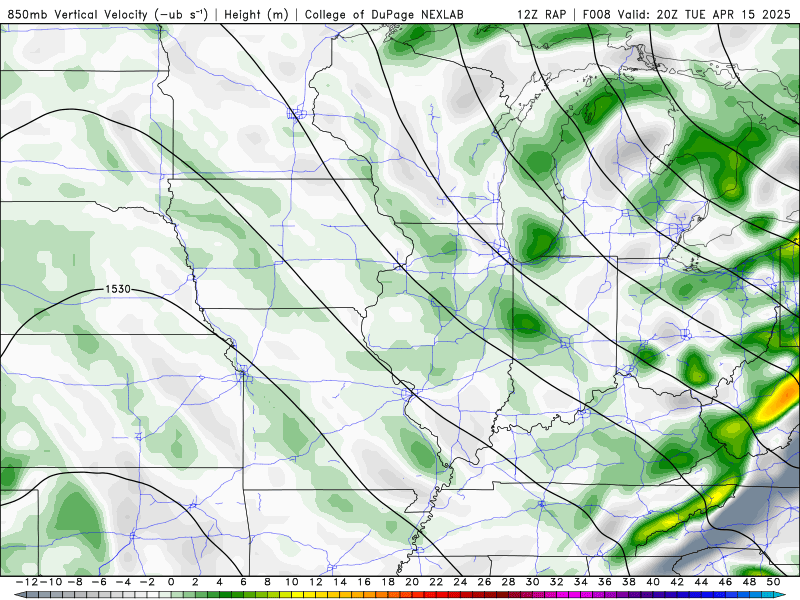Click the 34 colorbar scale label

click(581, 582)
